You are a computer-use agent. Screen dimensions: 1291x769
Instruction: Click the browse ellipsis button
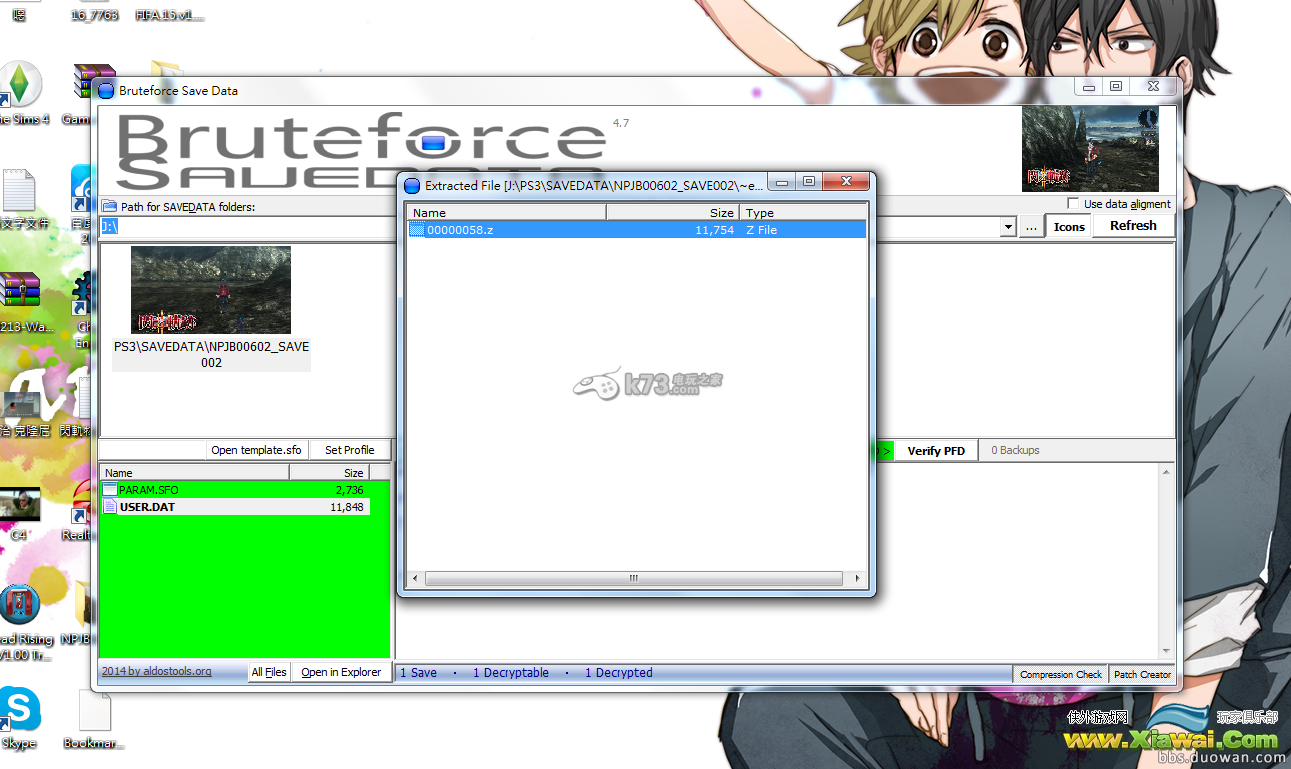(x=1032, y=227)
